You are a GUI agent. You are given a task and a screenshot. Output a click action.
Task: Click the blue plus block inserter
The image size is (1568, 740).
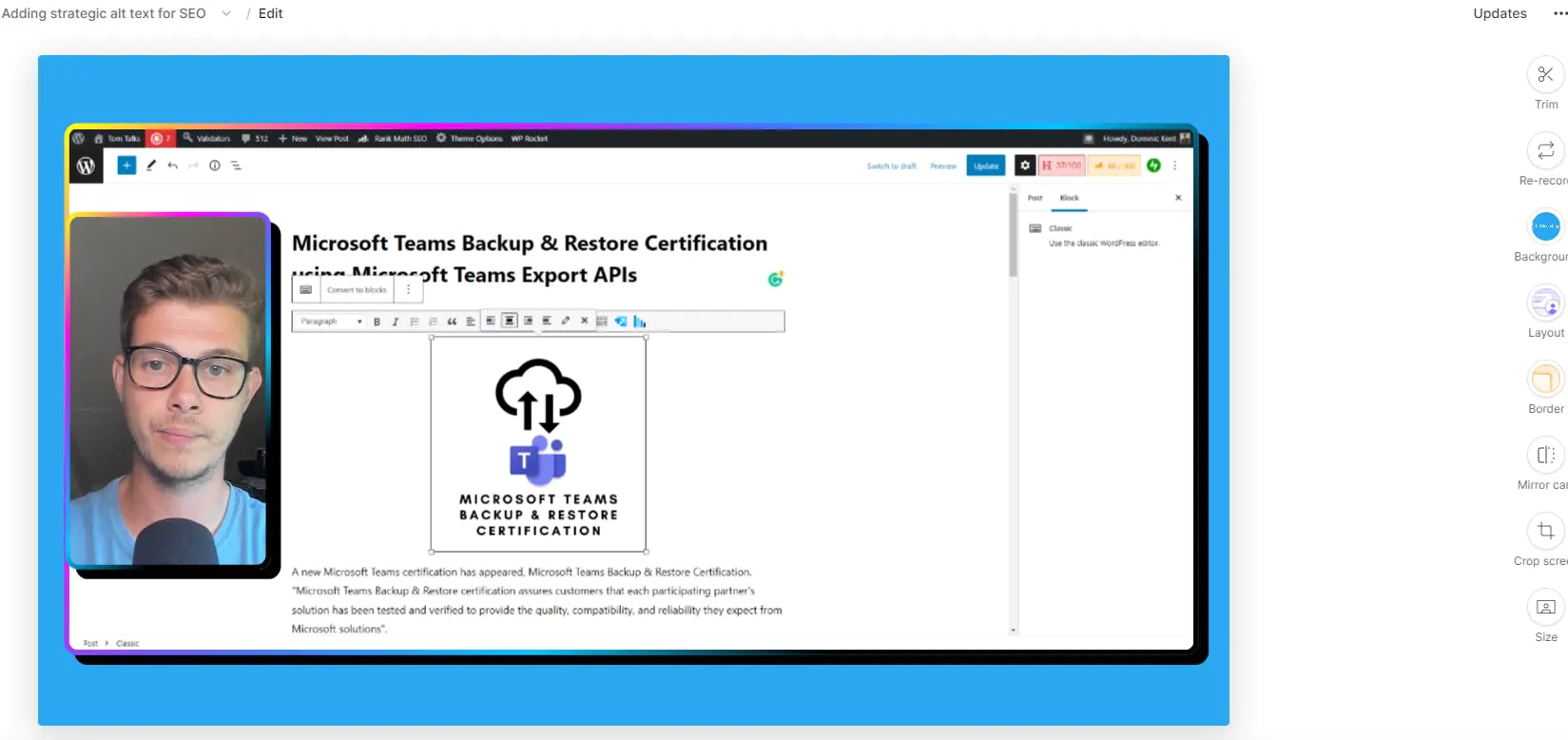(126, 166)
